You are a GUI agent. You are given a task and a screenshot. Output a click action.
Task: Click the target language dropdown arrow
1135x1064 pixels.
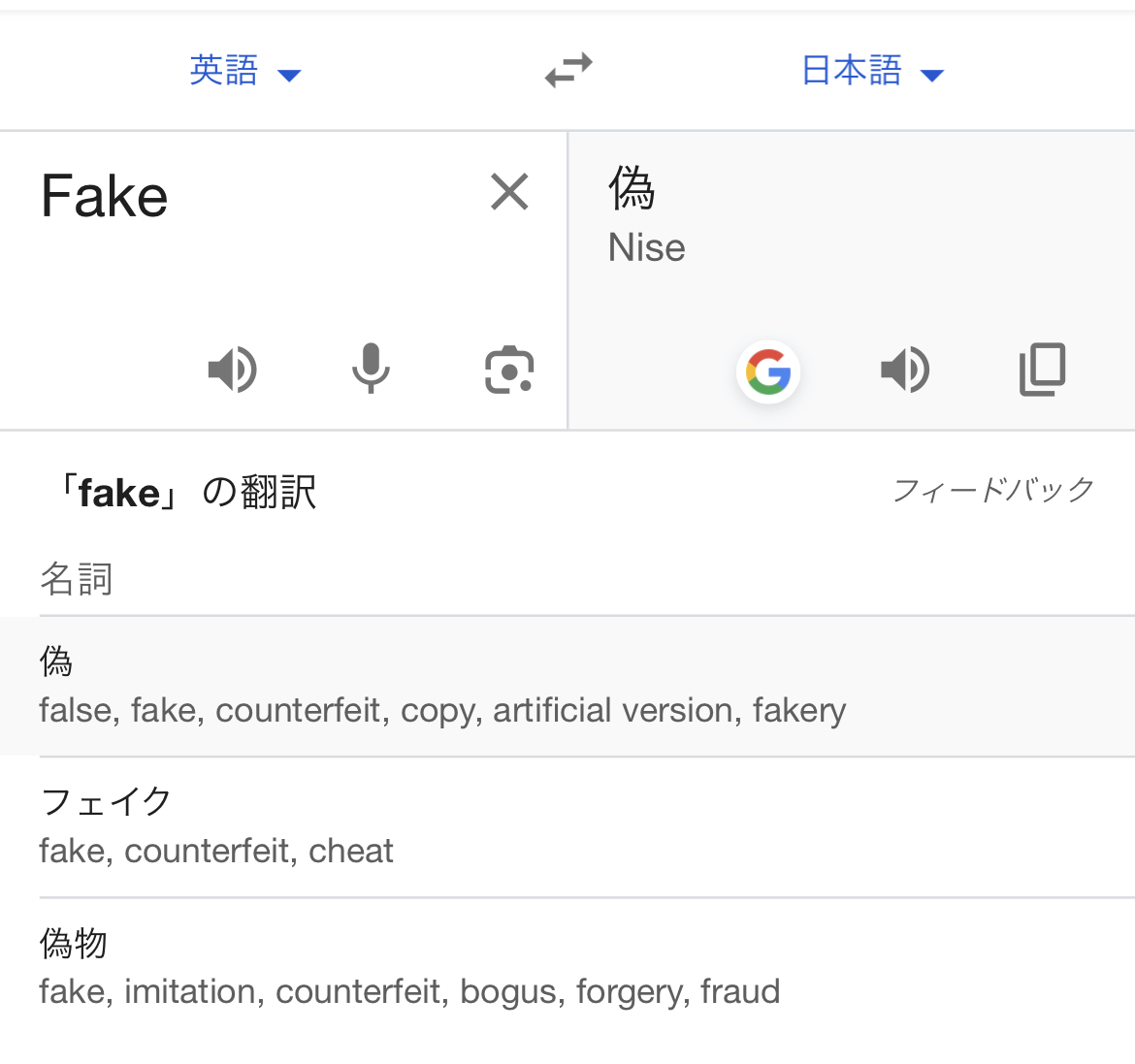point(932,75)
